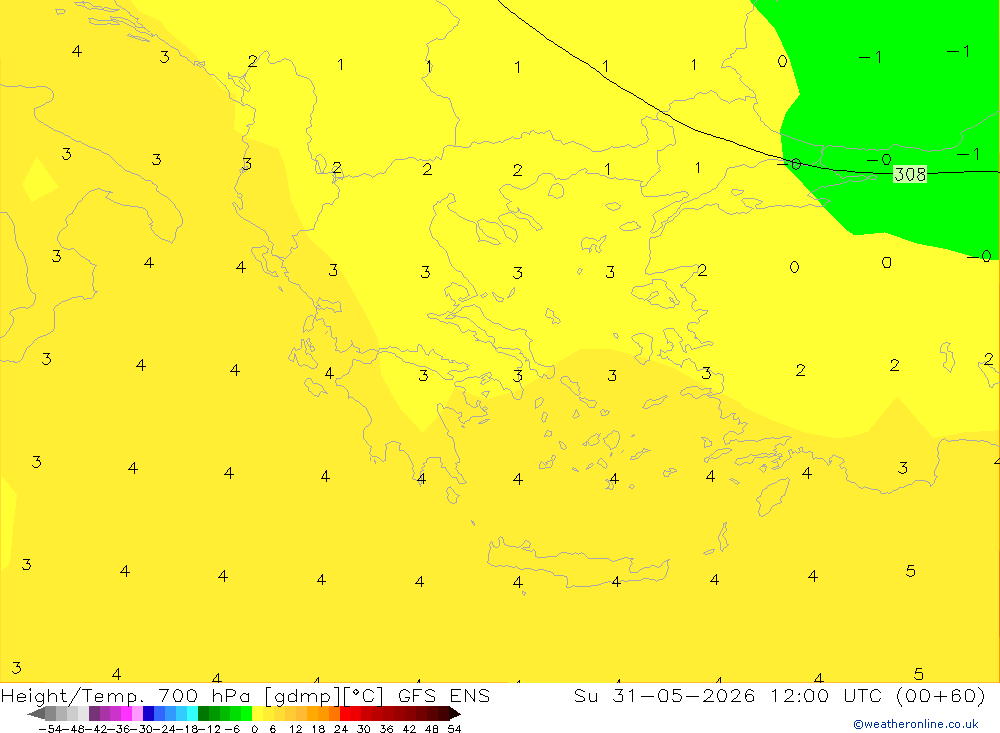Pick the darkest green swatch in color scale

(203, 714)
